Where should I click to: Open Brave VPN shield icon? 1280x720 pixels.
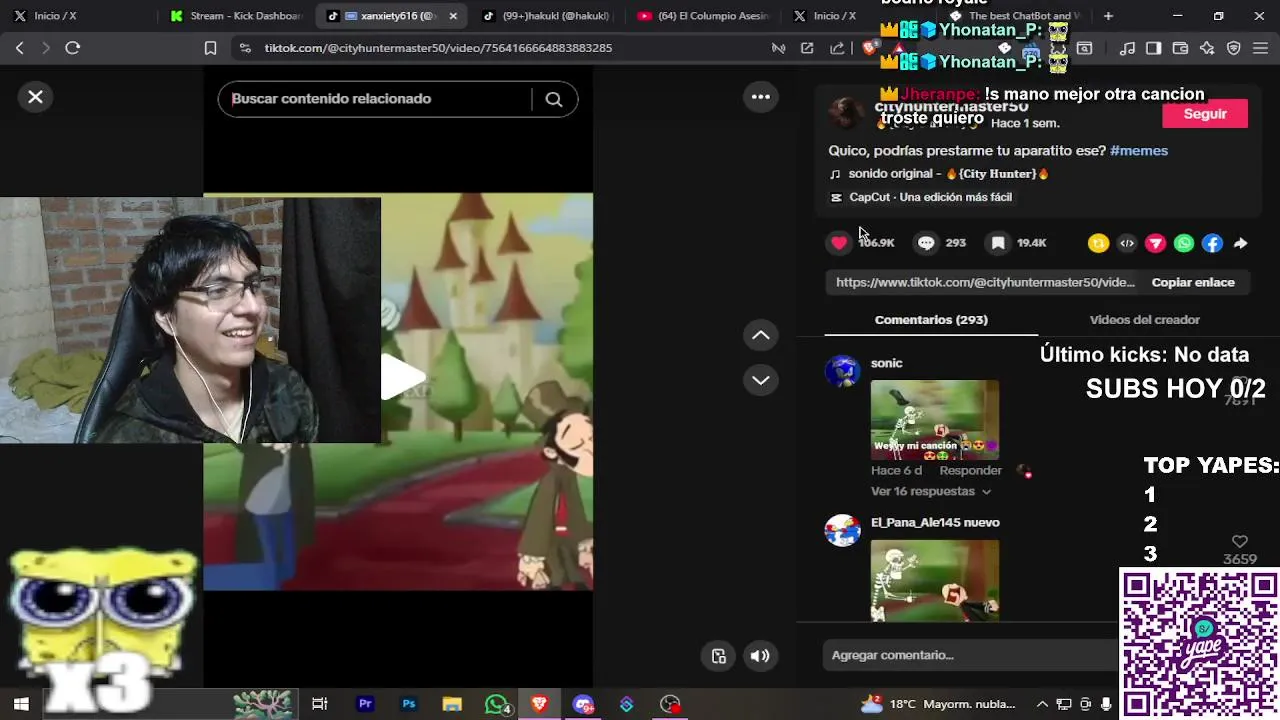[x=1234, y=48]
